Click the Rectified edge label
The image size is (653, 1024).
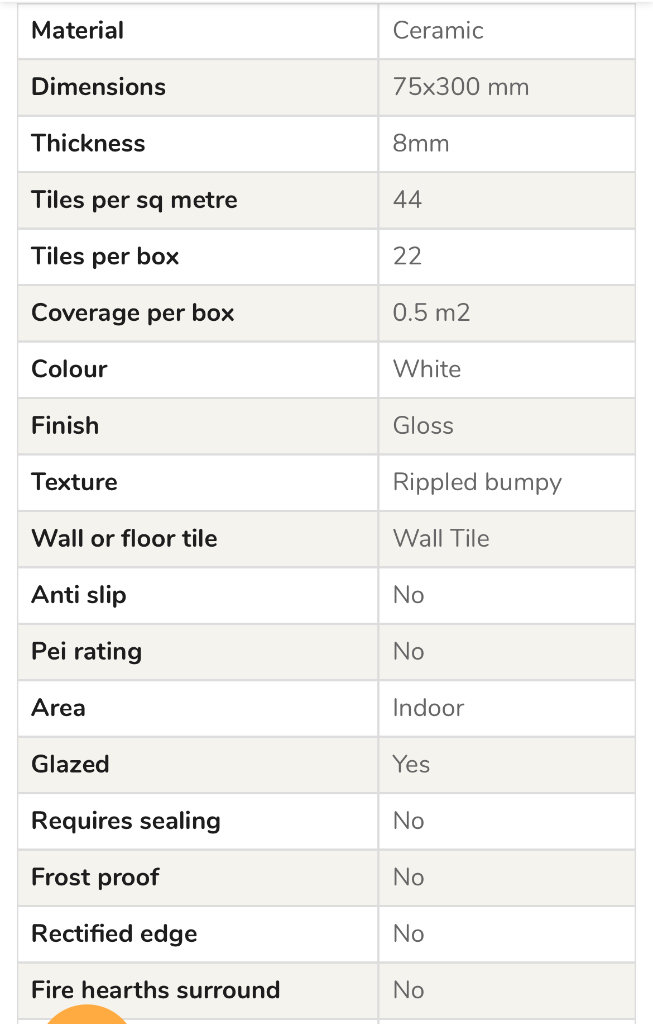point(114,934)
